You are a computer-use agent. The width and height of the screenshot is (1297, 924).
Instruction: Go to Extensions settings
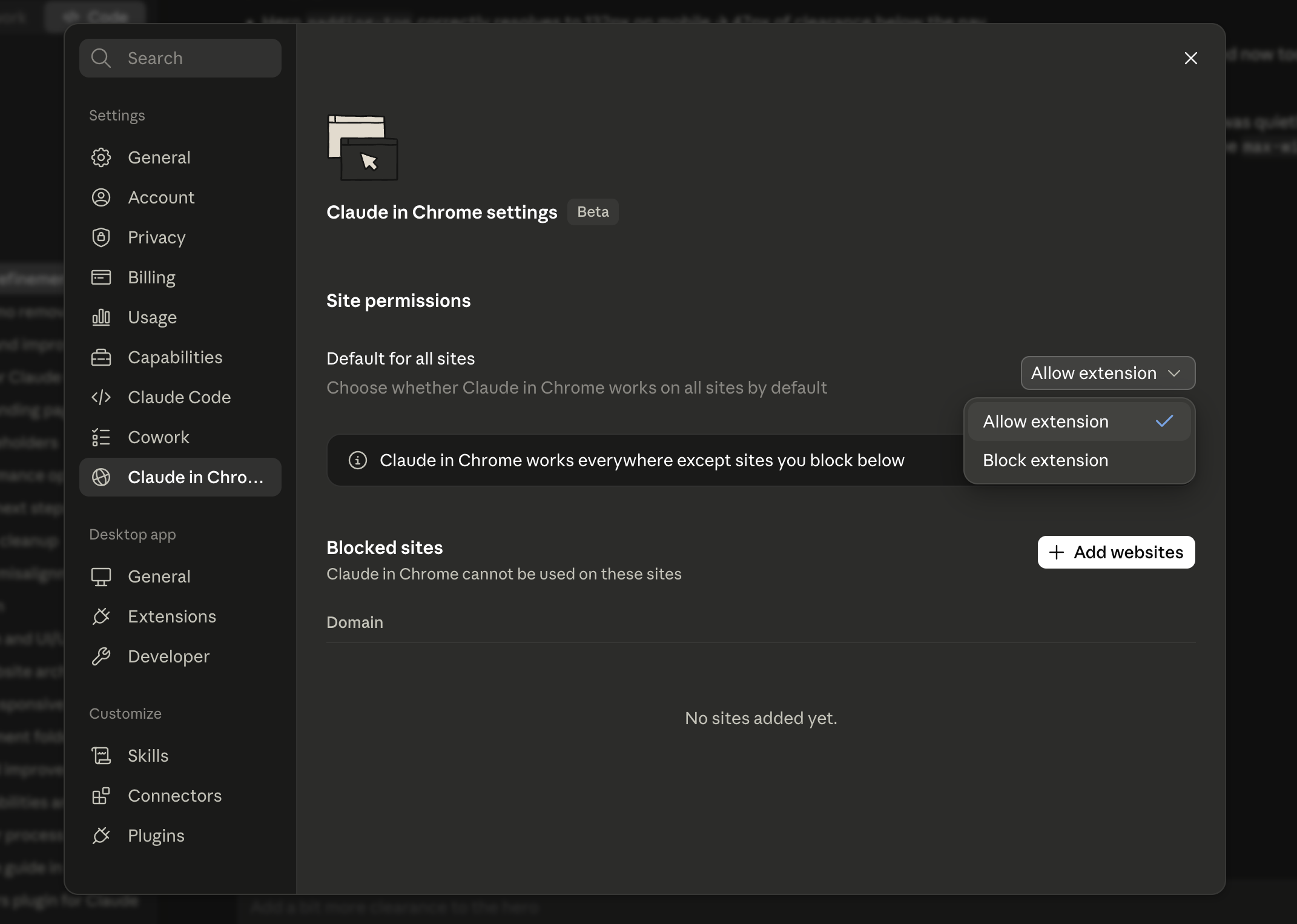pyautogui.click(x=180, y=616)
